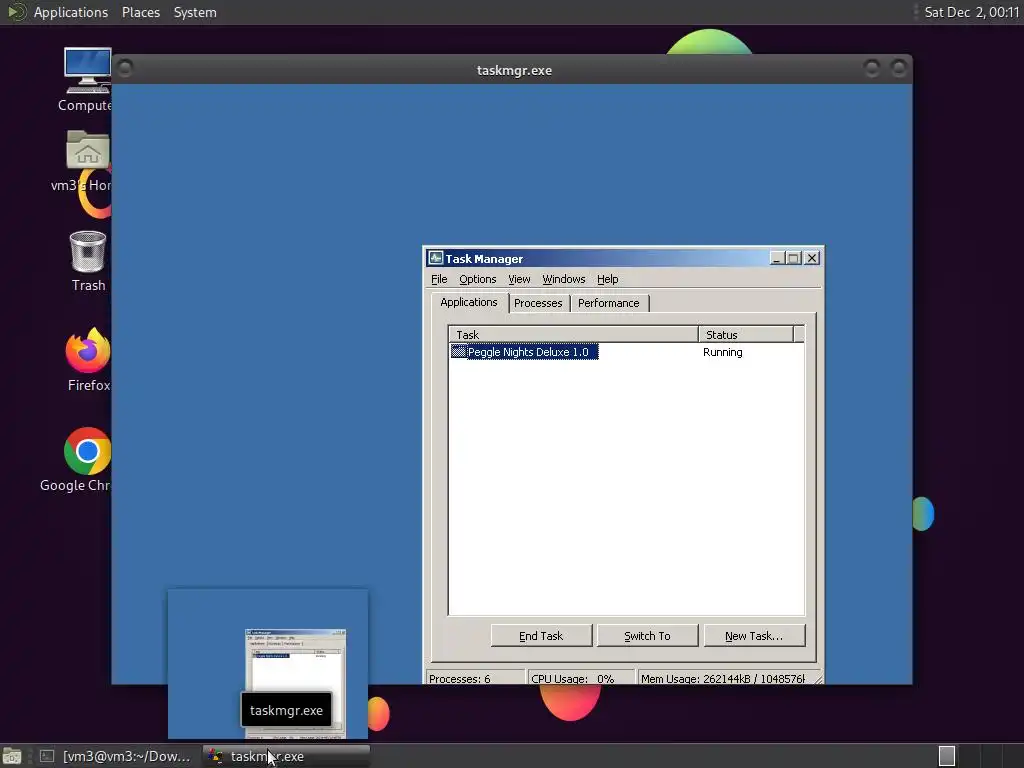Click the Processes: 6 status bar entry
The image size is (1024, 768).
coord(475,678)
